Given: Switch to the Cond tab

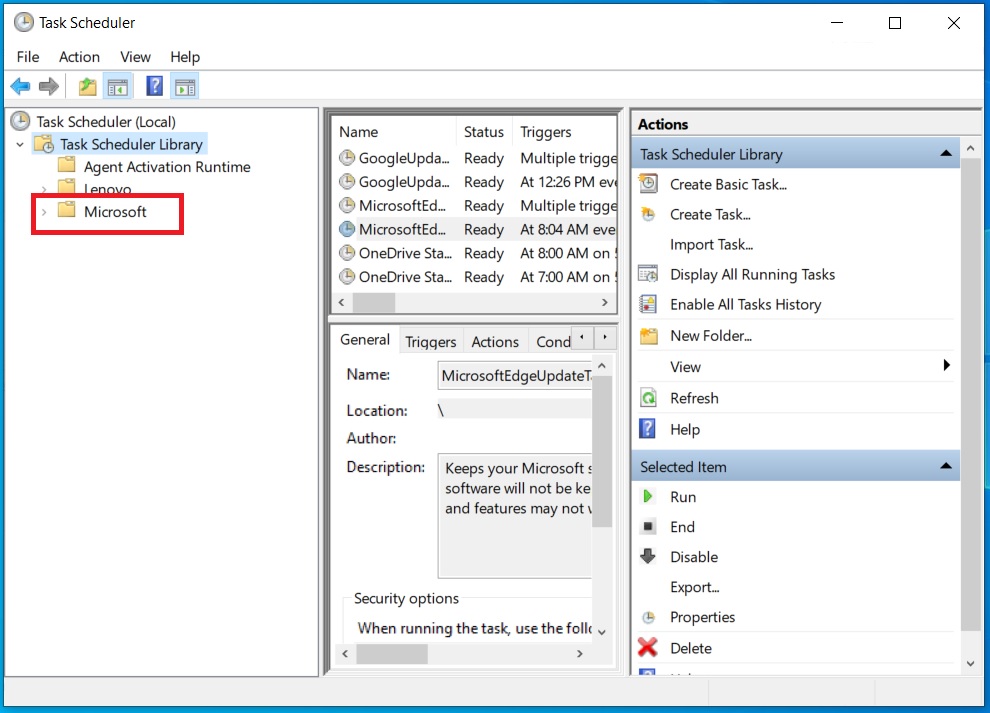Looking at the screenshot, I should 551,341.
